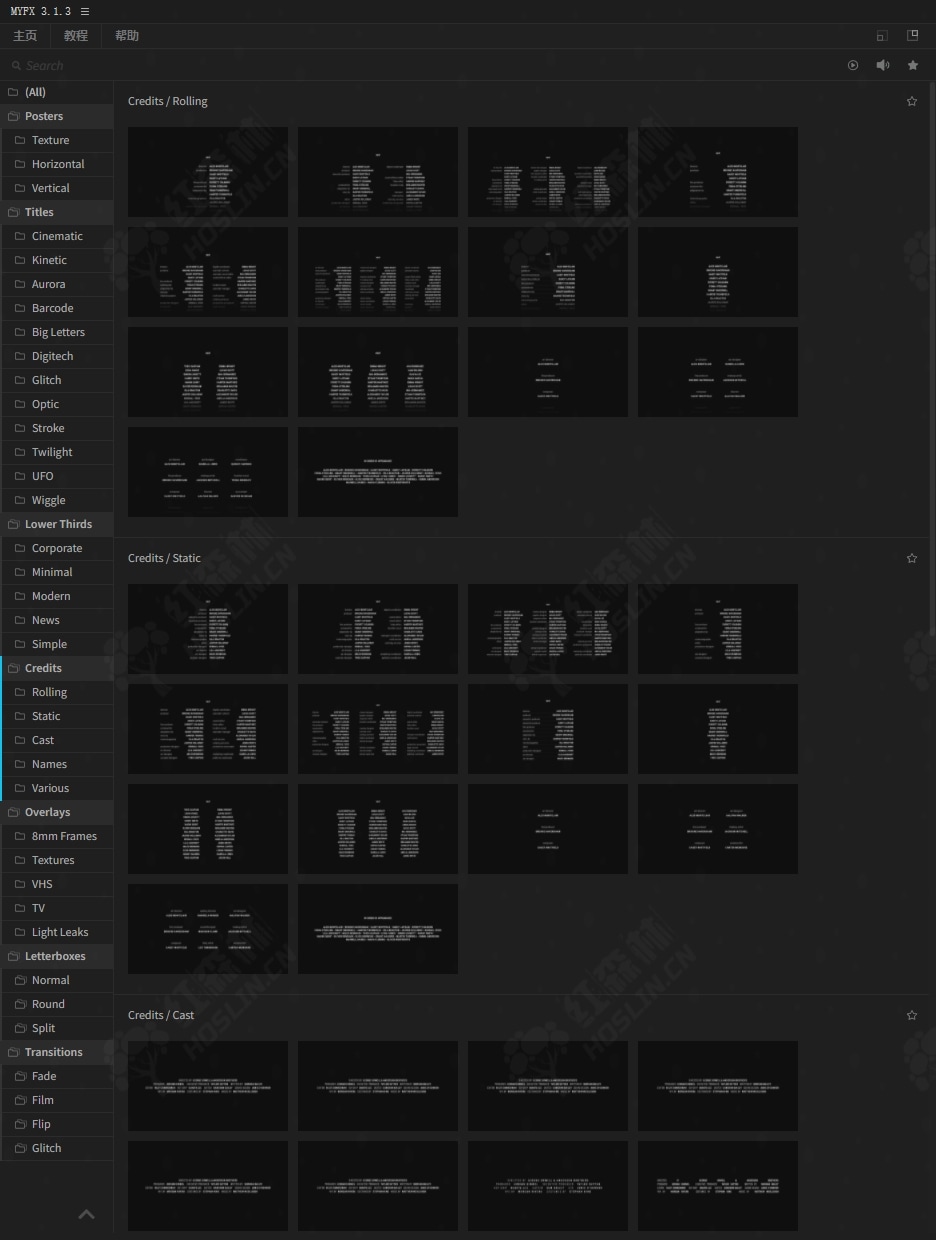
Task: Select first thumbnail in Credits / Rolling
Action: tap(208, 172)
